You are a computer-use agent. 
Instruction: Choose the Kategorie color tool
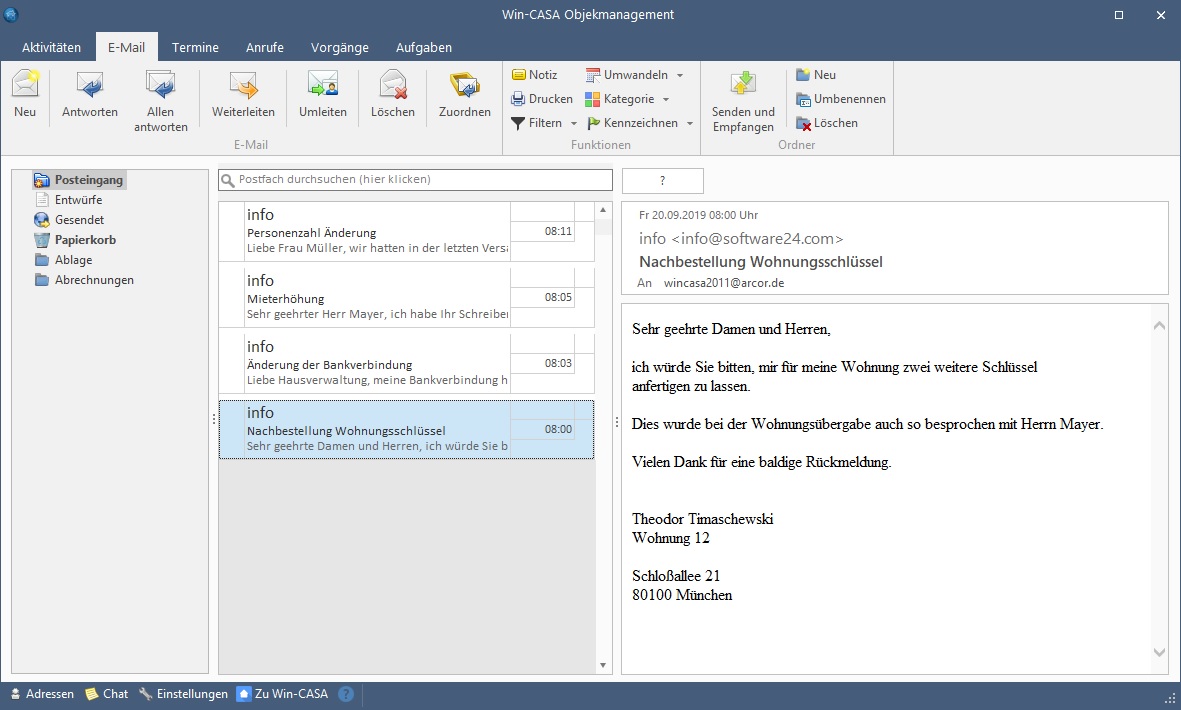point(620,99)
